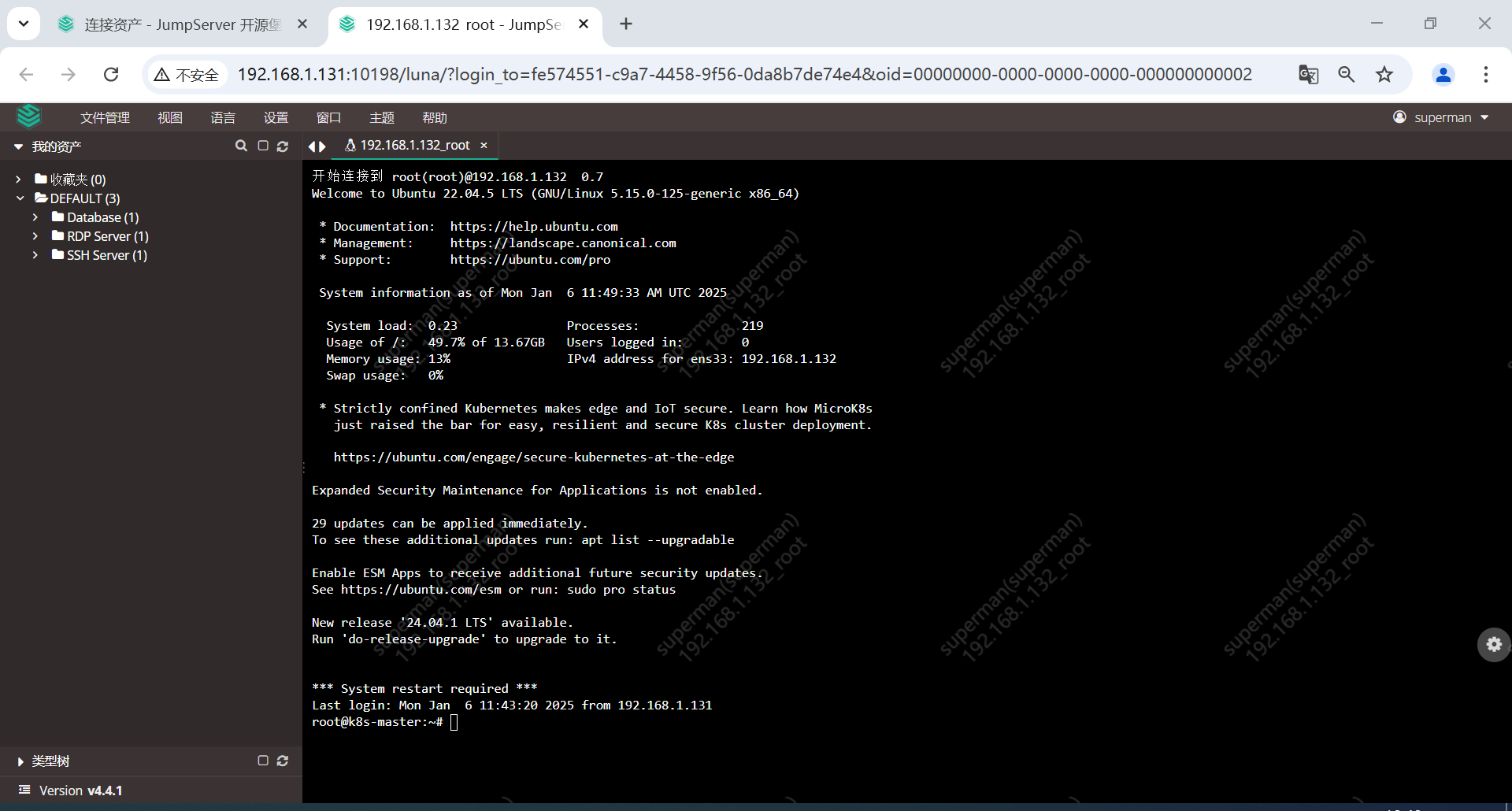Toggle sidebar with the left-right arrows icon
Viewport: 1512px width, 811px height.
click(317, 146)
